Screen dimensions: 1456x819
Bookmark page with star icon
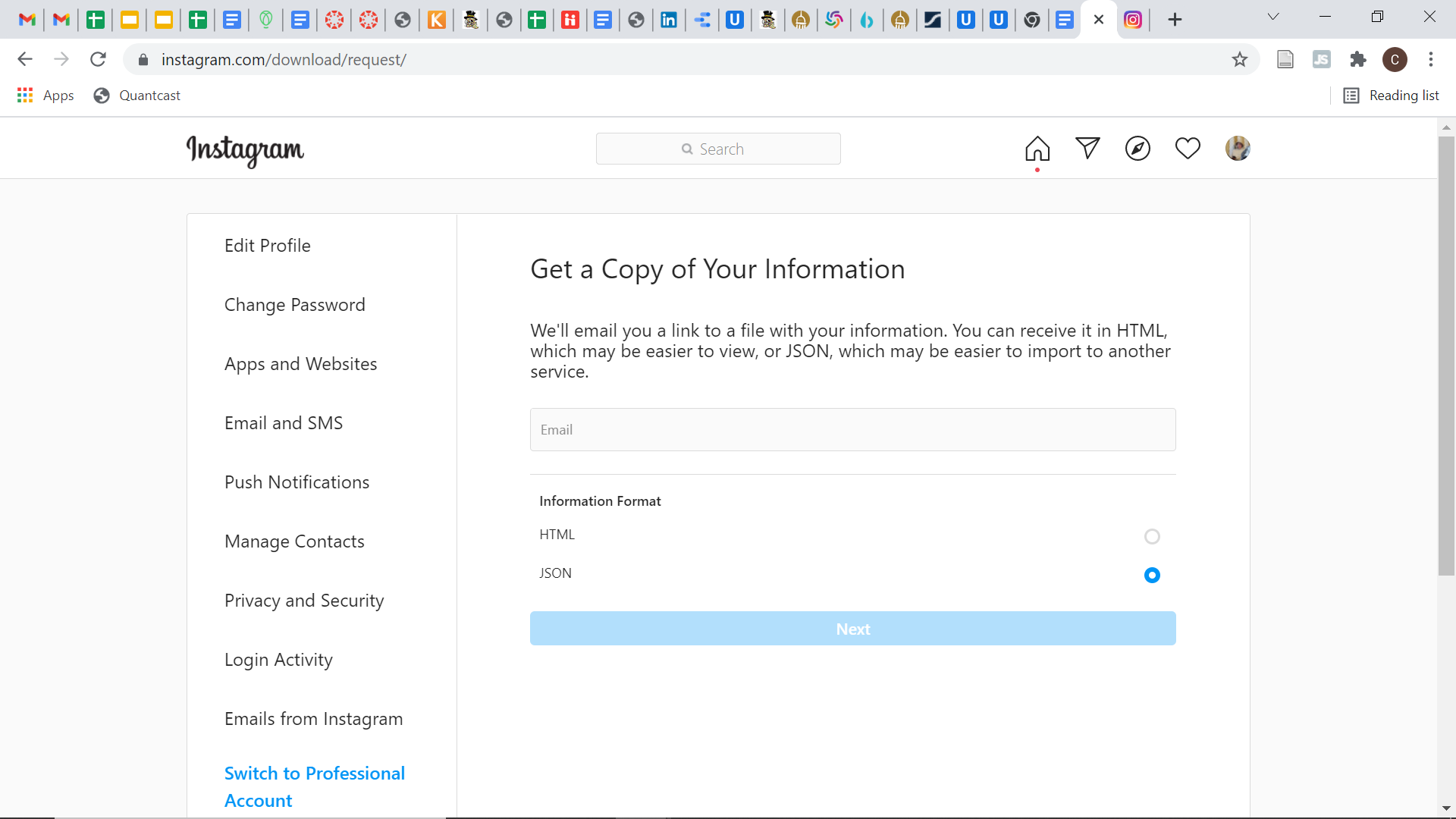click(1240, 59)
